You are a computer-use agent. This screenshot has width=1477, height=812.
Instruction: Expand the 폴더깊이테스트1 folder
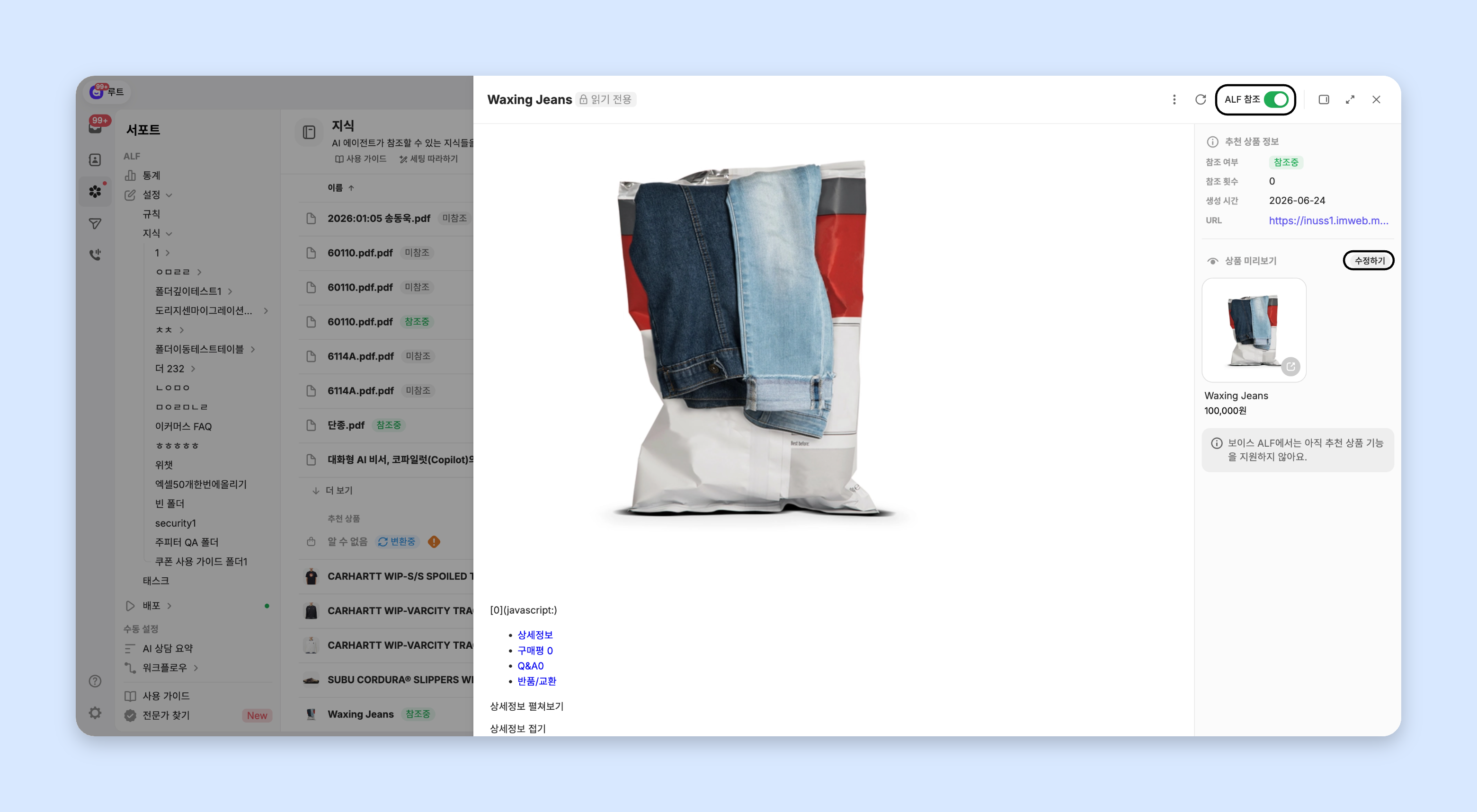click(230, 291)
